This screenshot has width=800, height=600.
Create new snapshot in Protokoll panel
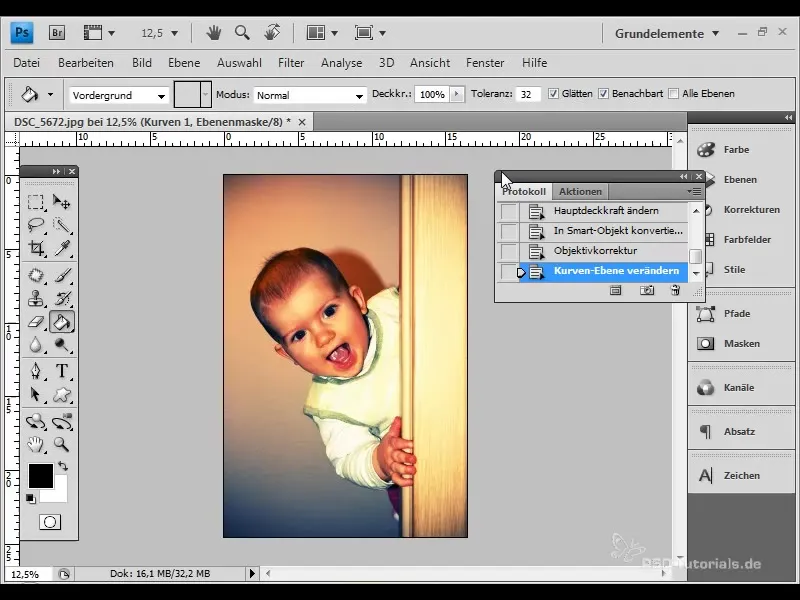click(647, 290)
